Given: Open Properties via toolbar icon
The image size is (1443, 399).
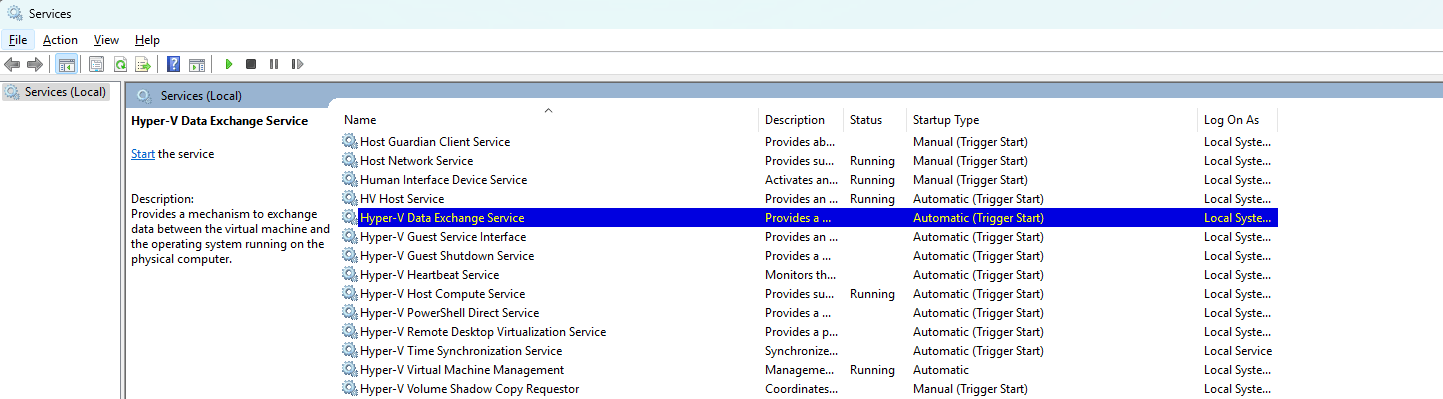Looking at the screenshot, I should click(96, 64).
